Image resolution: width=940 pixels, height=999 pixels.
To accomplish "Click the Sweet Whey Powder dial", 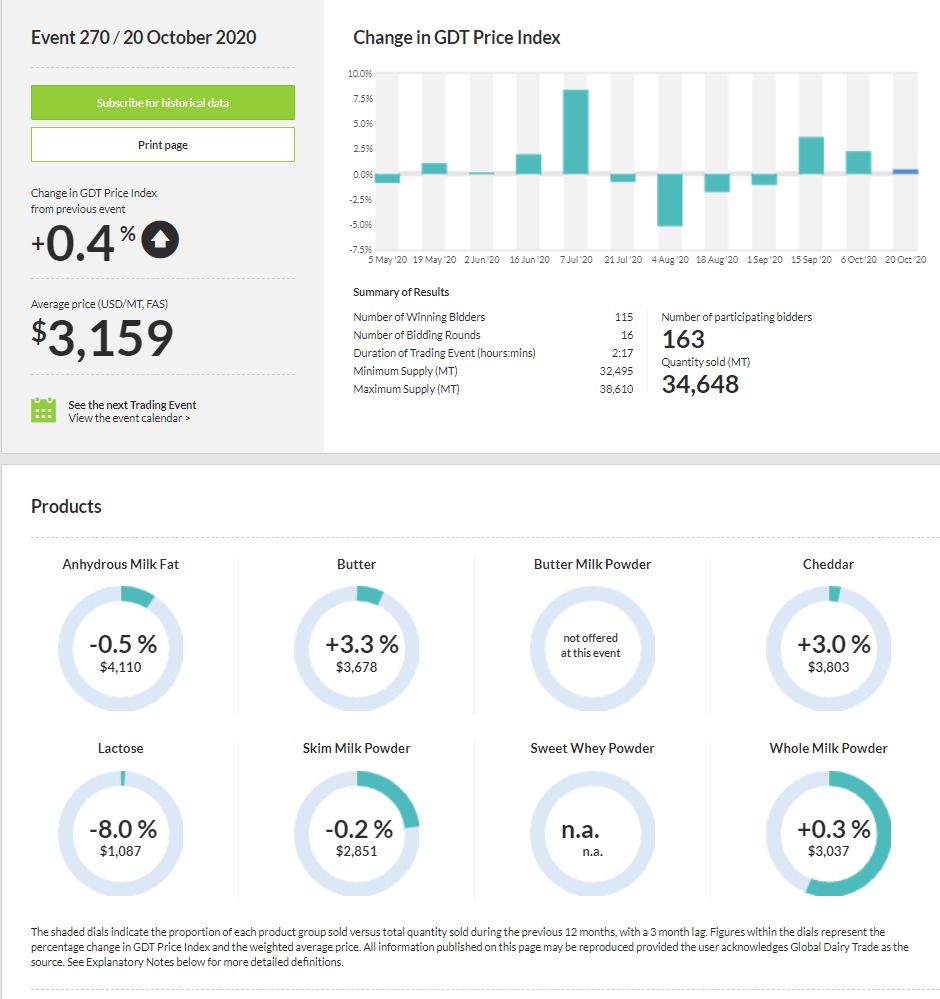I will coord(591,832).
